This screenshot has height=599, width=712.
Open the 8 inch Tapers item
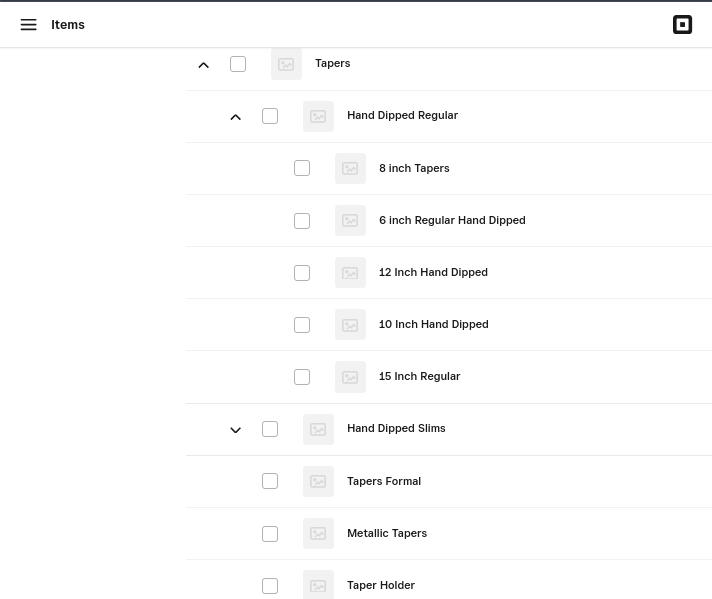pyautogui.click(x=414, y=168)
